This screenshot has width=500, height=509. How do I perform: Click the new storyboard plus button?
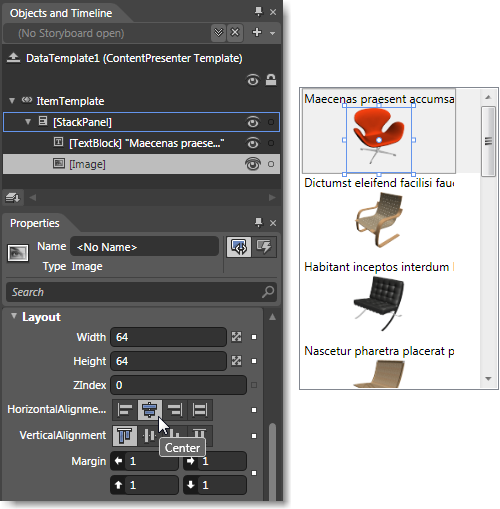pyautogui.click(x=257, y=32)
